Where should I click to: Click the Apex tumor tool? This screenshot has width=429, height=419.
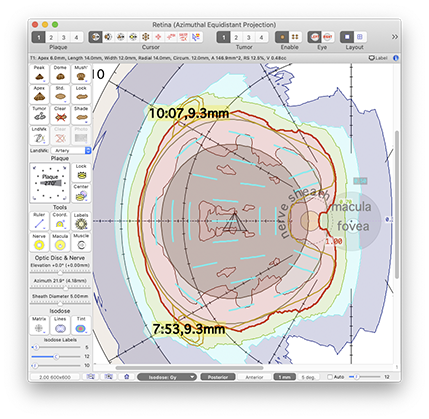click(x=39, y=95)
